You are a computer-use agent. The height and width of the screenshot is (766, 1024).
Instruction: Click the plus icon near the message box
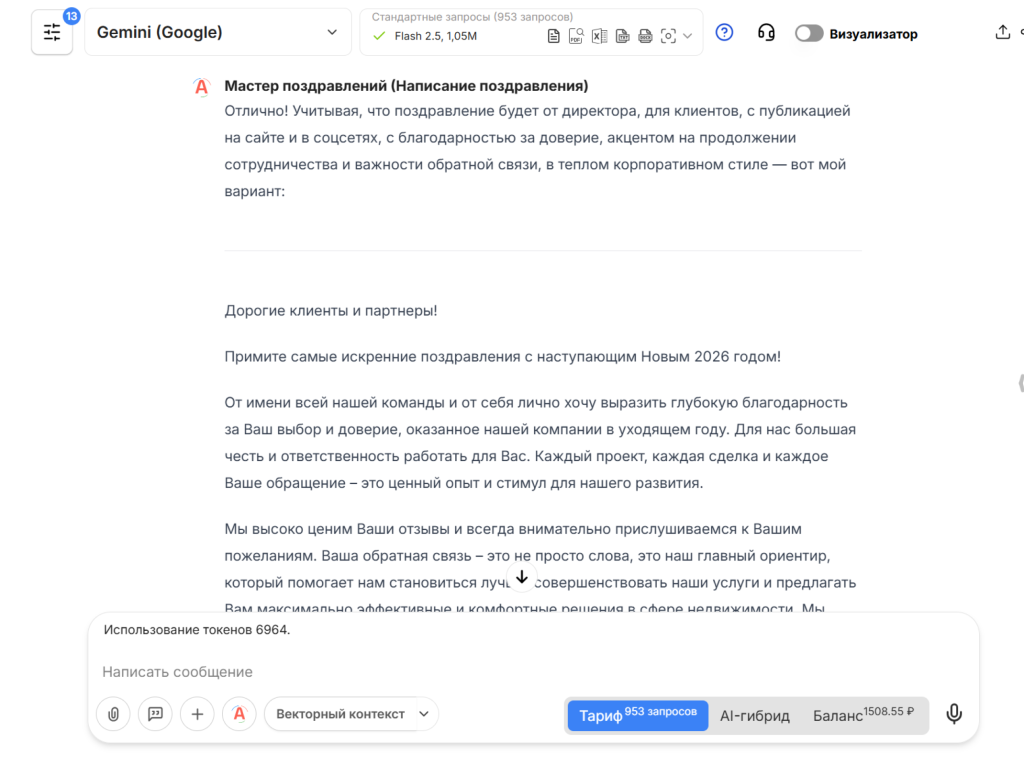196,714
